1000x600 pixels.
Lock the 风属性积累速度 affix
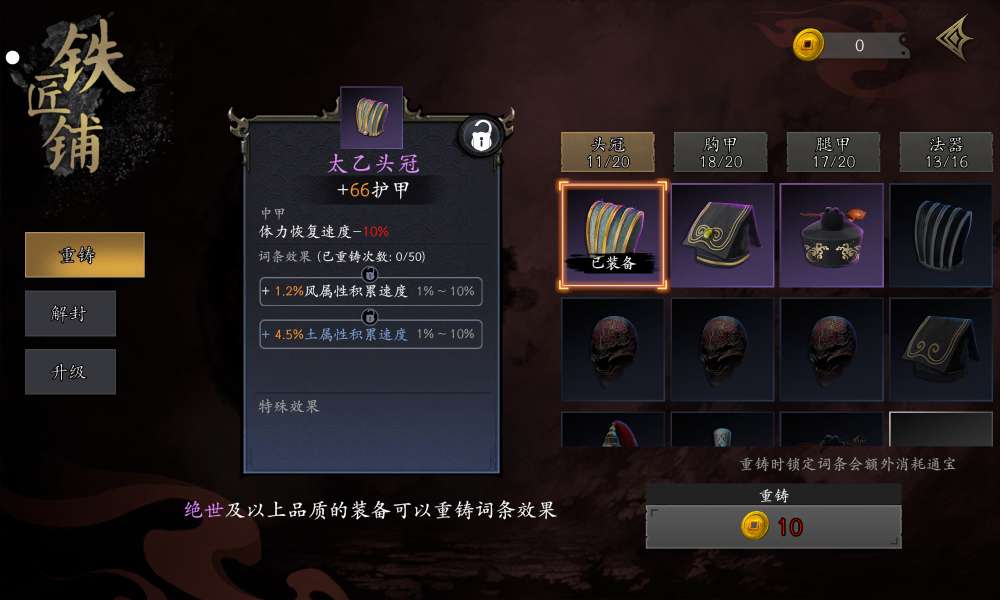click(369, 274)
